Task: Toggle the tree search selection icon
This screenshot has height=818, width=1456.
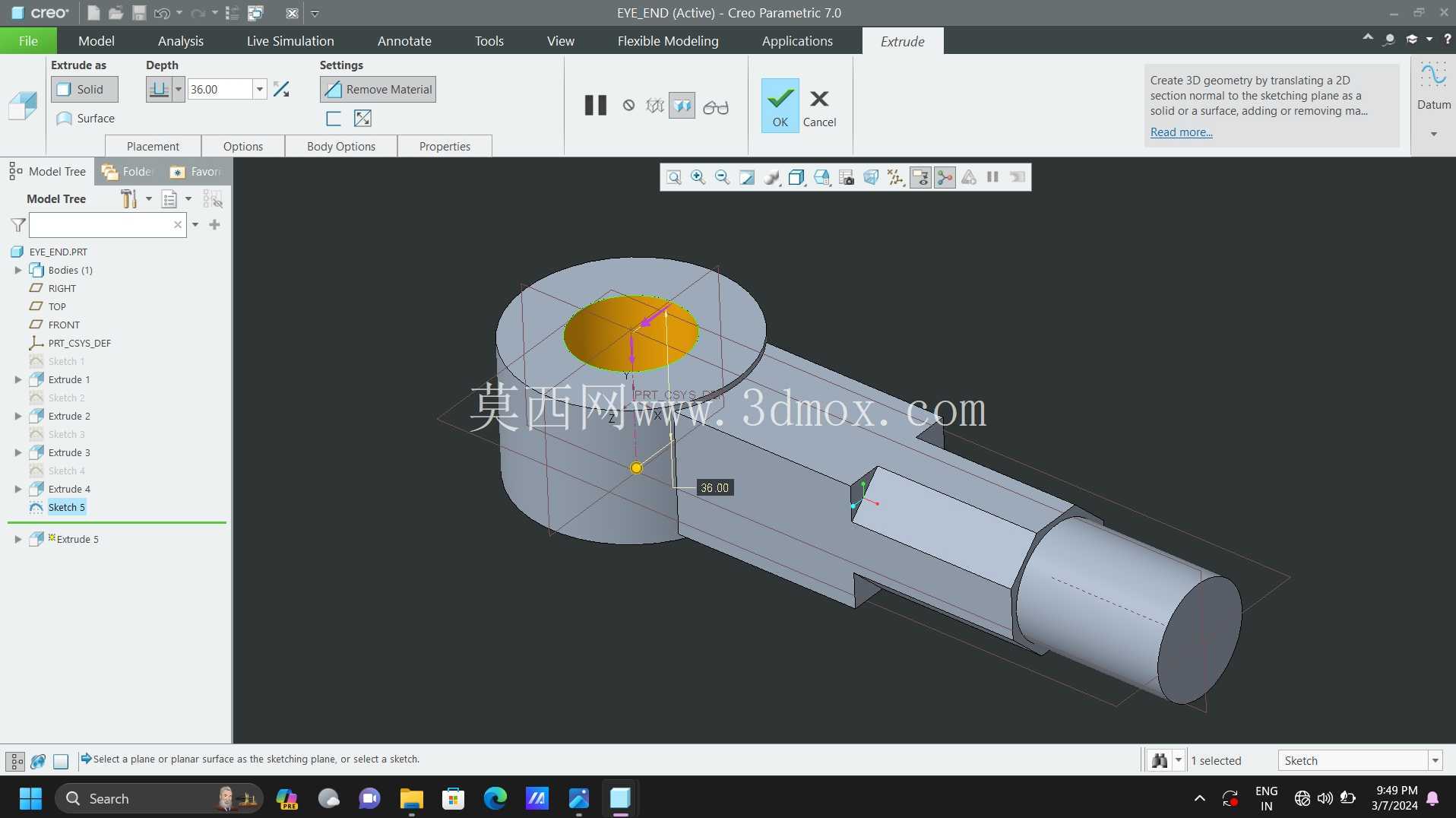Action: (213, 199)
